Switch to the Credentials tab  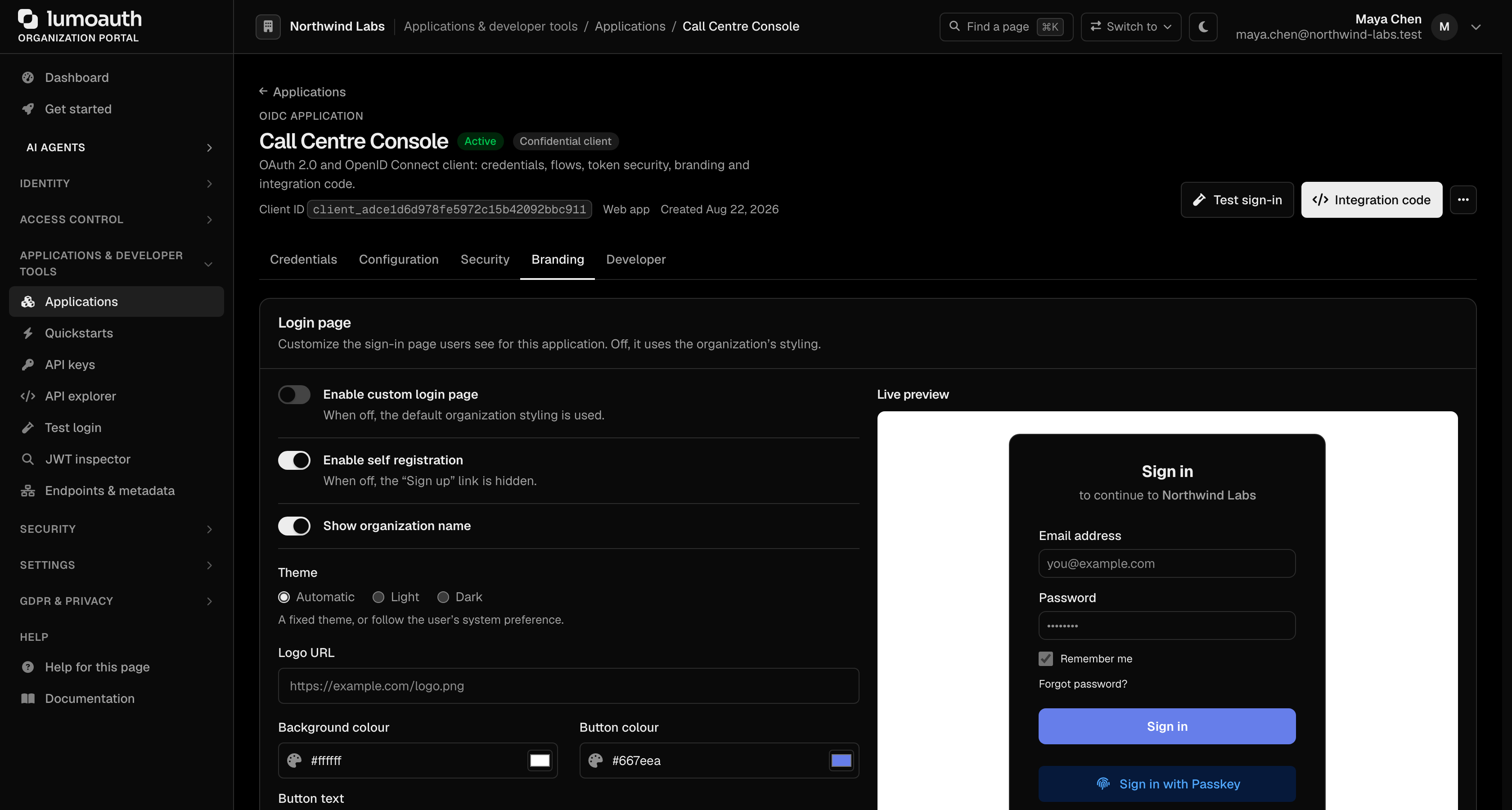pos(303,260)
